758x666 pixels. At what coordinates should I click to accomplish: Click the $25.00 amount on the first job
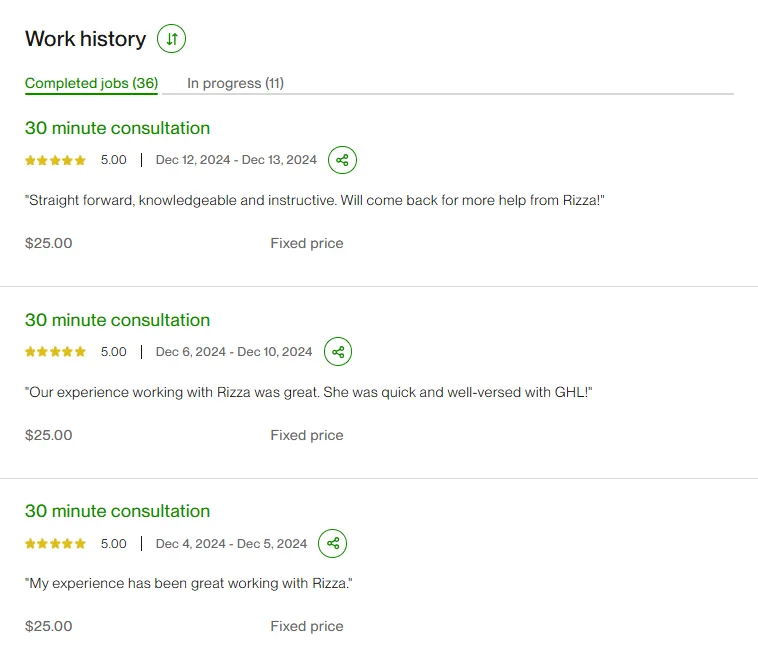tap(48, 243)
